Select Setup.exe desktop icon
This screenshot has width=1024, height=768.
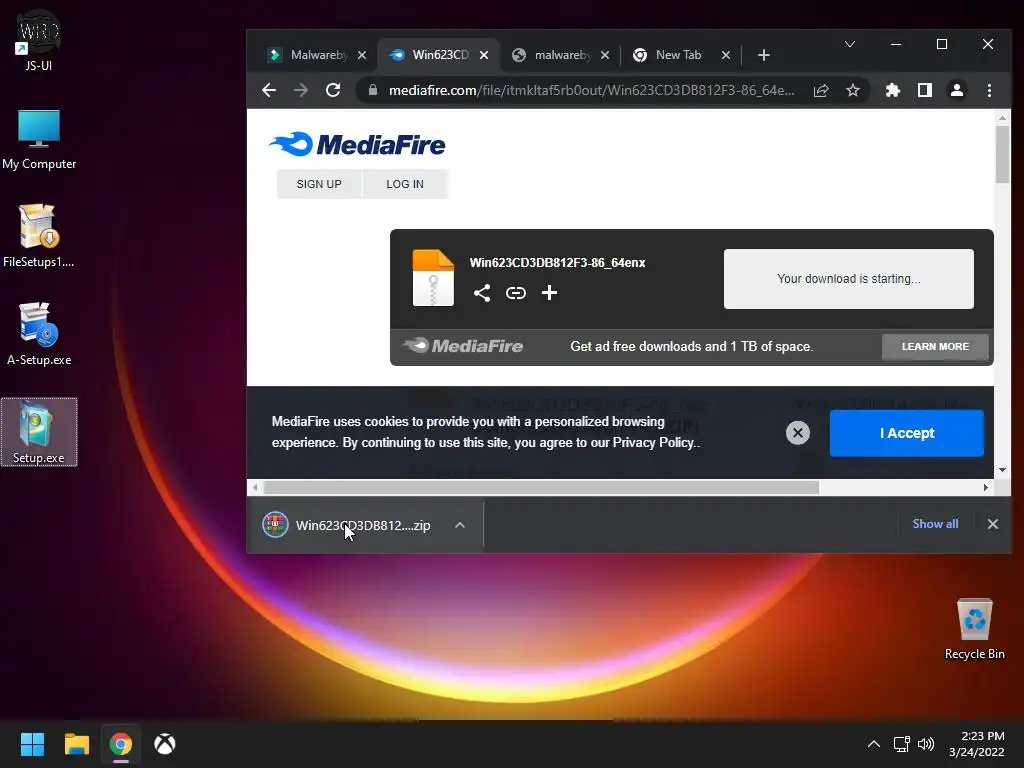tap(39, 432)
